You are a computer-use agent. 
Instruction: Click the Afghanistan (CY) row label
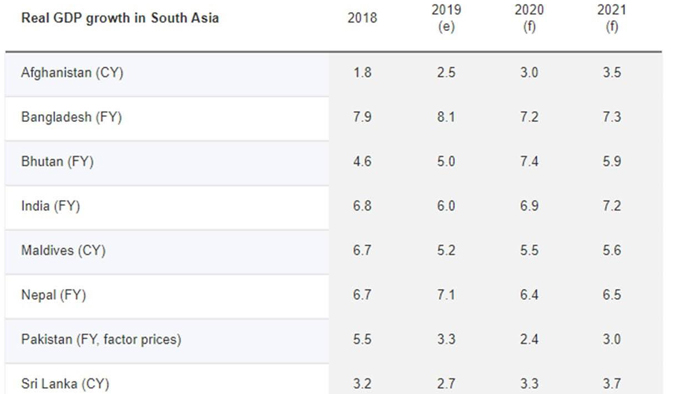[72, 72]
